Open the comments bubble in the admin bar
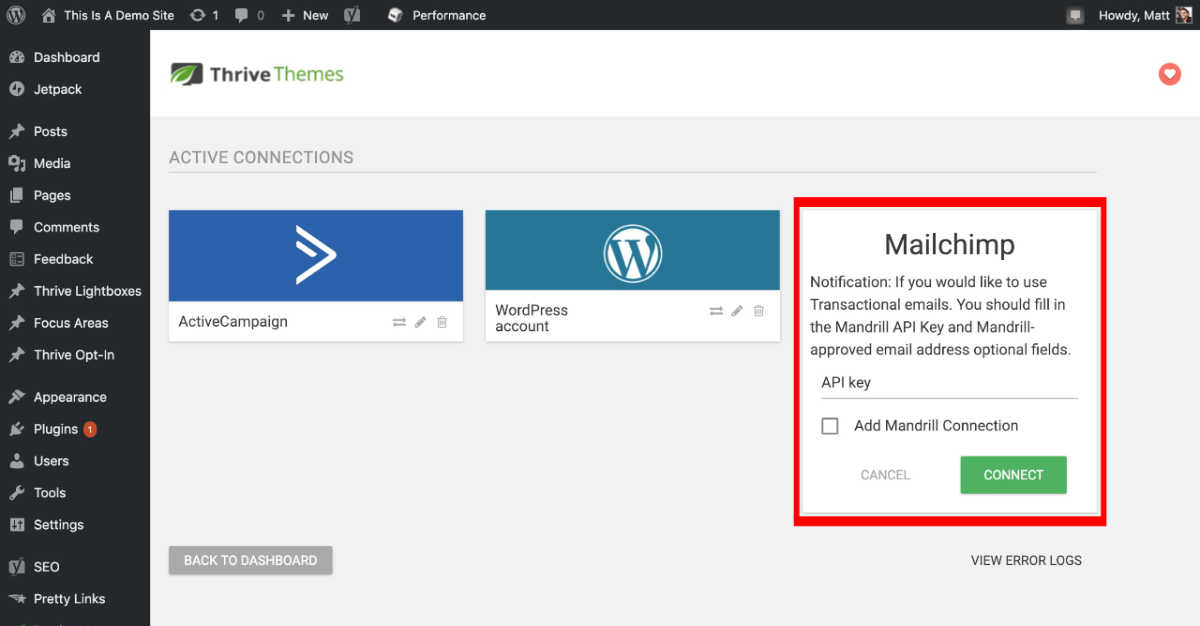 pos(242,15)
